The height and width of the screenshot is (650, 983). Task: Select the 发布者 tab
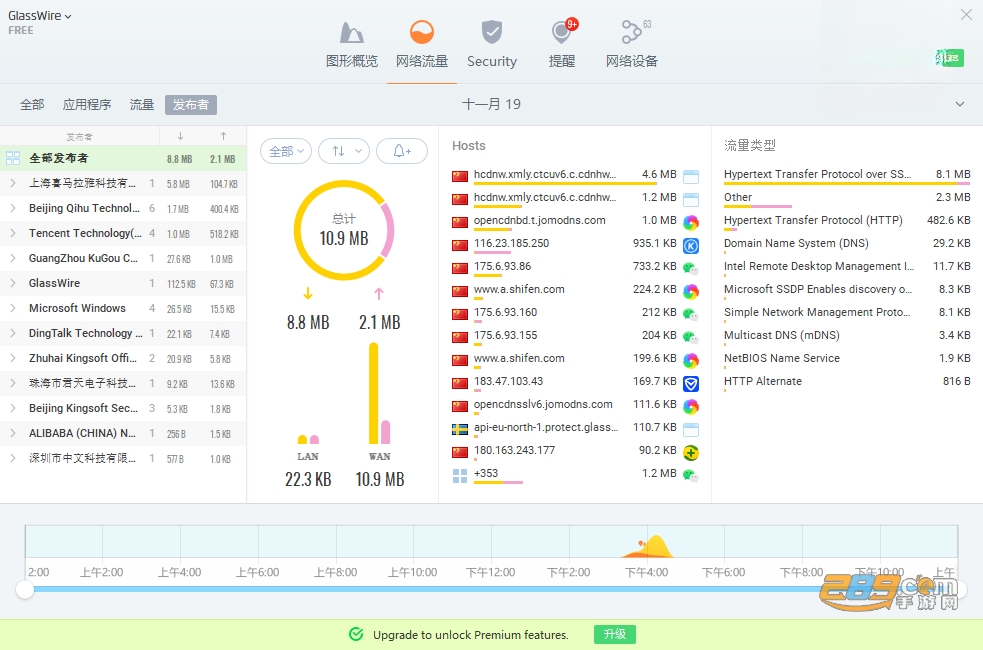coord(191,105)
